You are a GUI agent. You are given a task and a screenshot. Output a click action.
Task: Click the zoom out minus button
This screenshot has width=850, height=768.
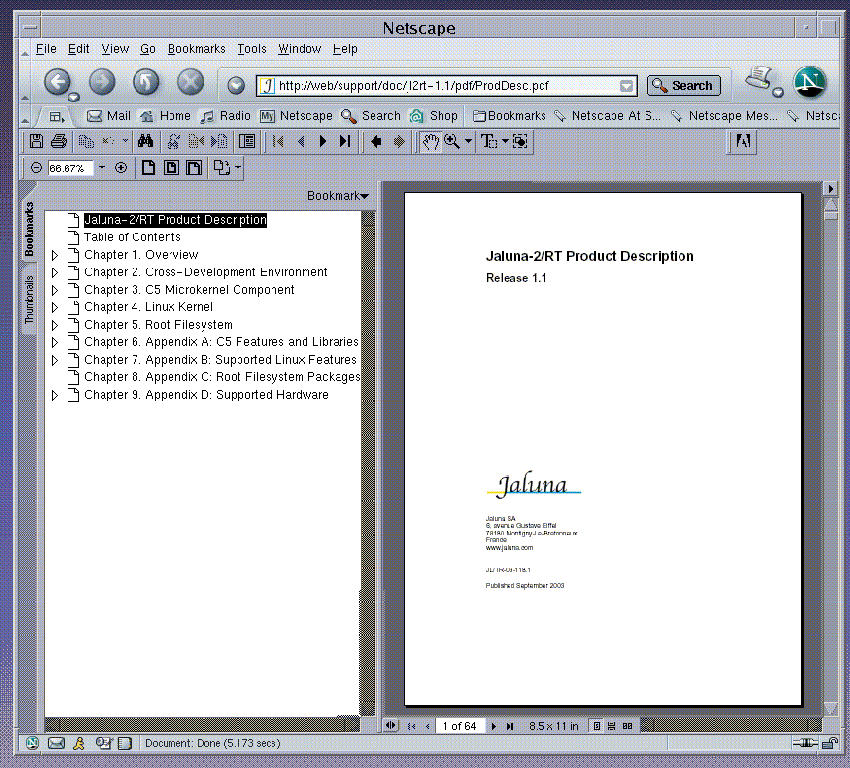coord(36,168)
